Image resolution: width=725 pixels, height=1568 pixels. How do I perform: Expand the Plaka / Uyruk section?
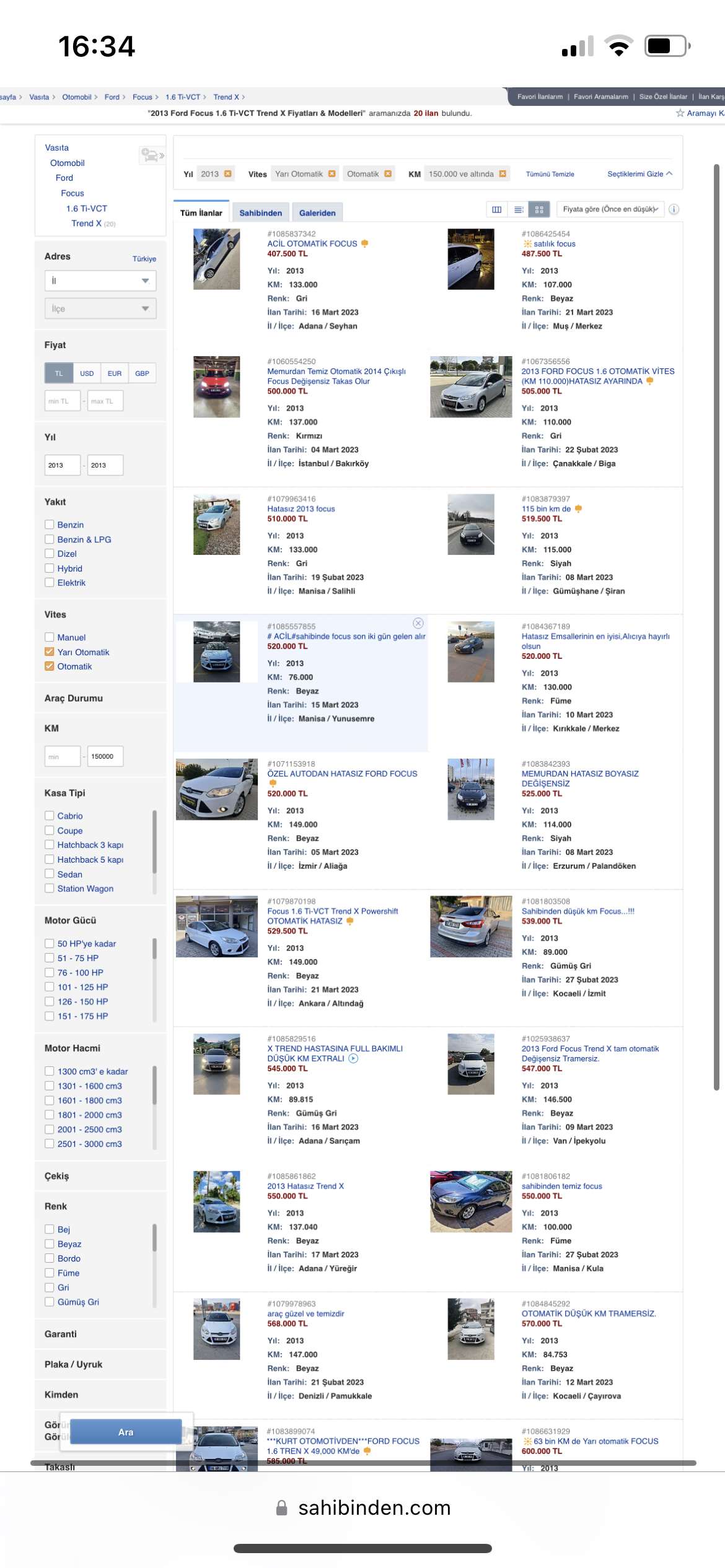coord(73,1364)
